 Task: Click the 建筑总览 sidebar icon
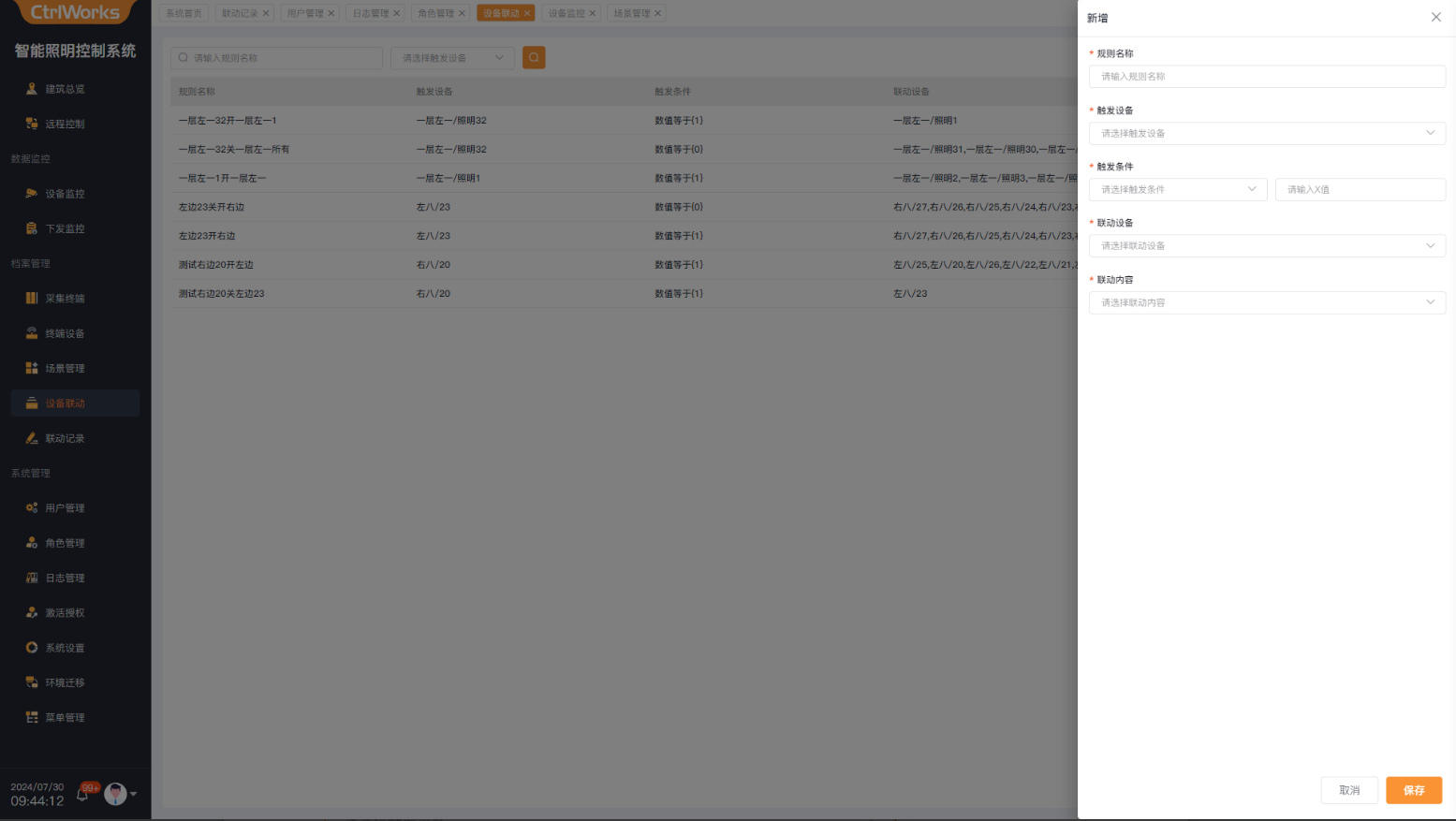click(32, 89)
